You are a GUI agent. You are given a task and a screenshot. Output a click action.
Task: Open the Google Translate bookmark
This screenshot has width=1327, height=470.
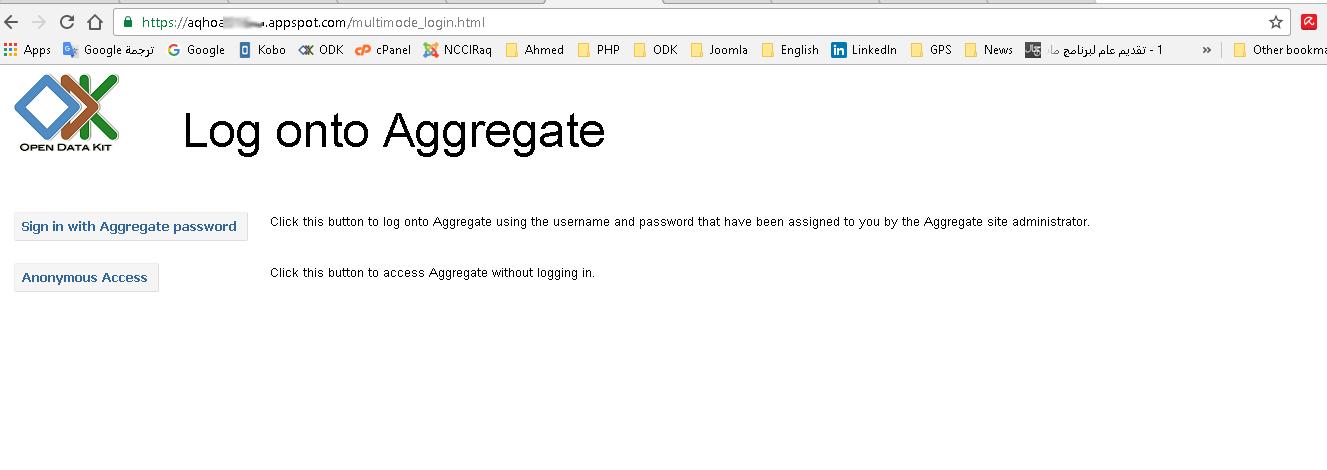tap(108, 50)
